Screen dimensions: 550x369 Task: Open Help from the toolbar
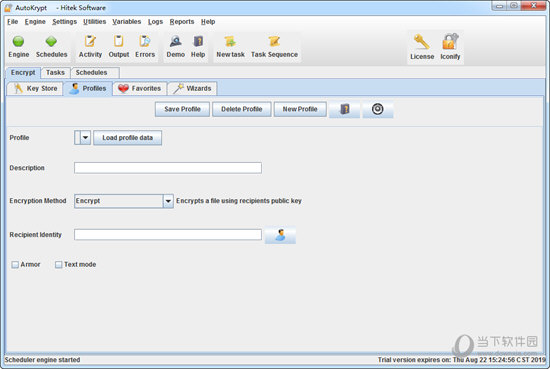(198, 41)
